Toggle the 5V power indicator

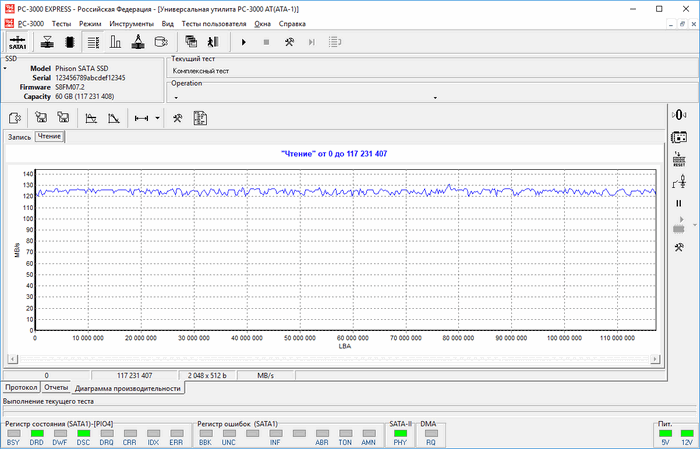point(666,432)
